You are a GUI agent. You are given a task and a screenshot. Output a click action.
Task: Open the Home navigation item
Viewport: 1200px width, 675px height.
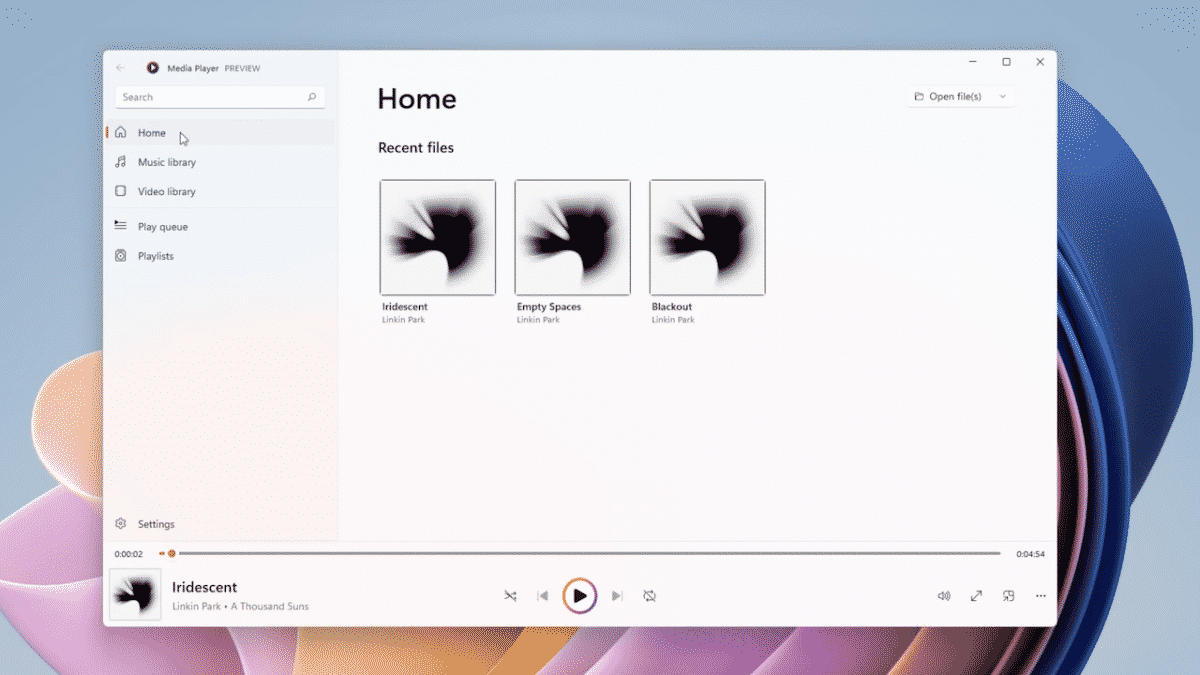pos(221,133)
